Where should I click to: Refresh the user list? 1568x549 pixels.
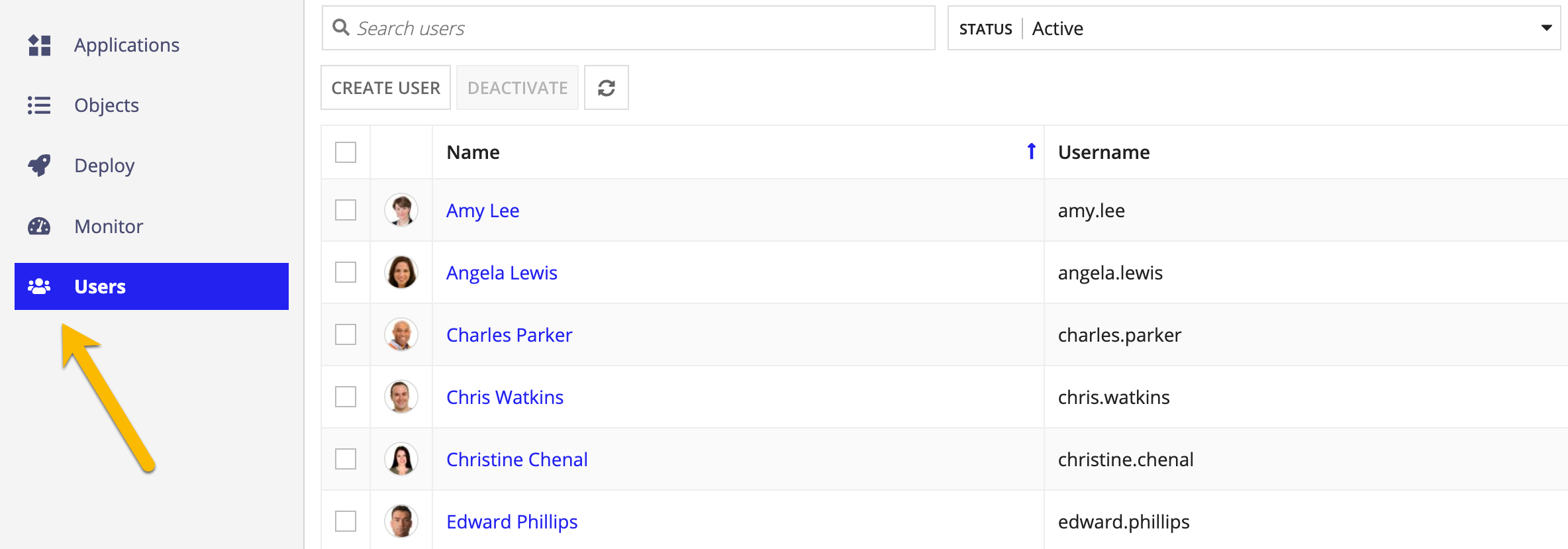(x=606, y=87)
